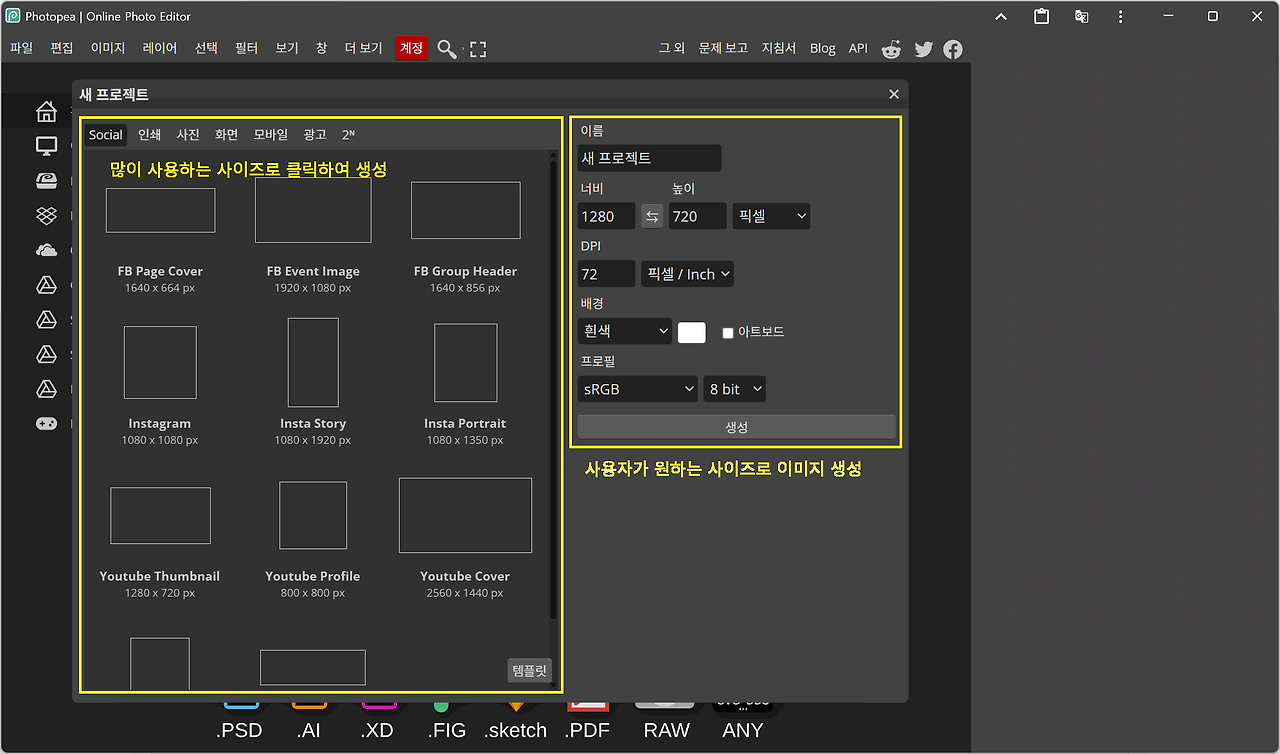Viewport: 1280px width, 754px height.
Task: Open the 이미지 menu
Action: point(108,48)
